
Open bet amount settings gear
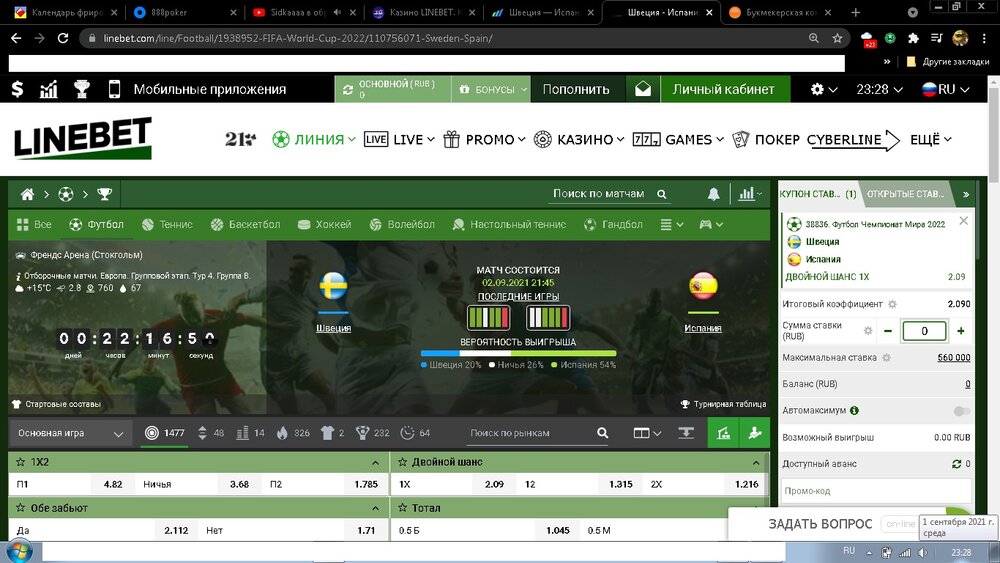(x=867, y=331)
